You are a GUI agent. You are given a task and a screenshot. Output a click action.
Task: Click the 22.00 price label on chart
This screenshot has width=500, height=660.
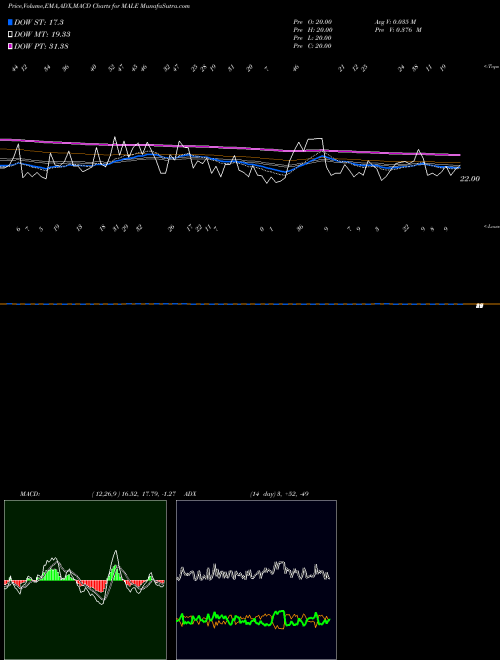[470, 179]
